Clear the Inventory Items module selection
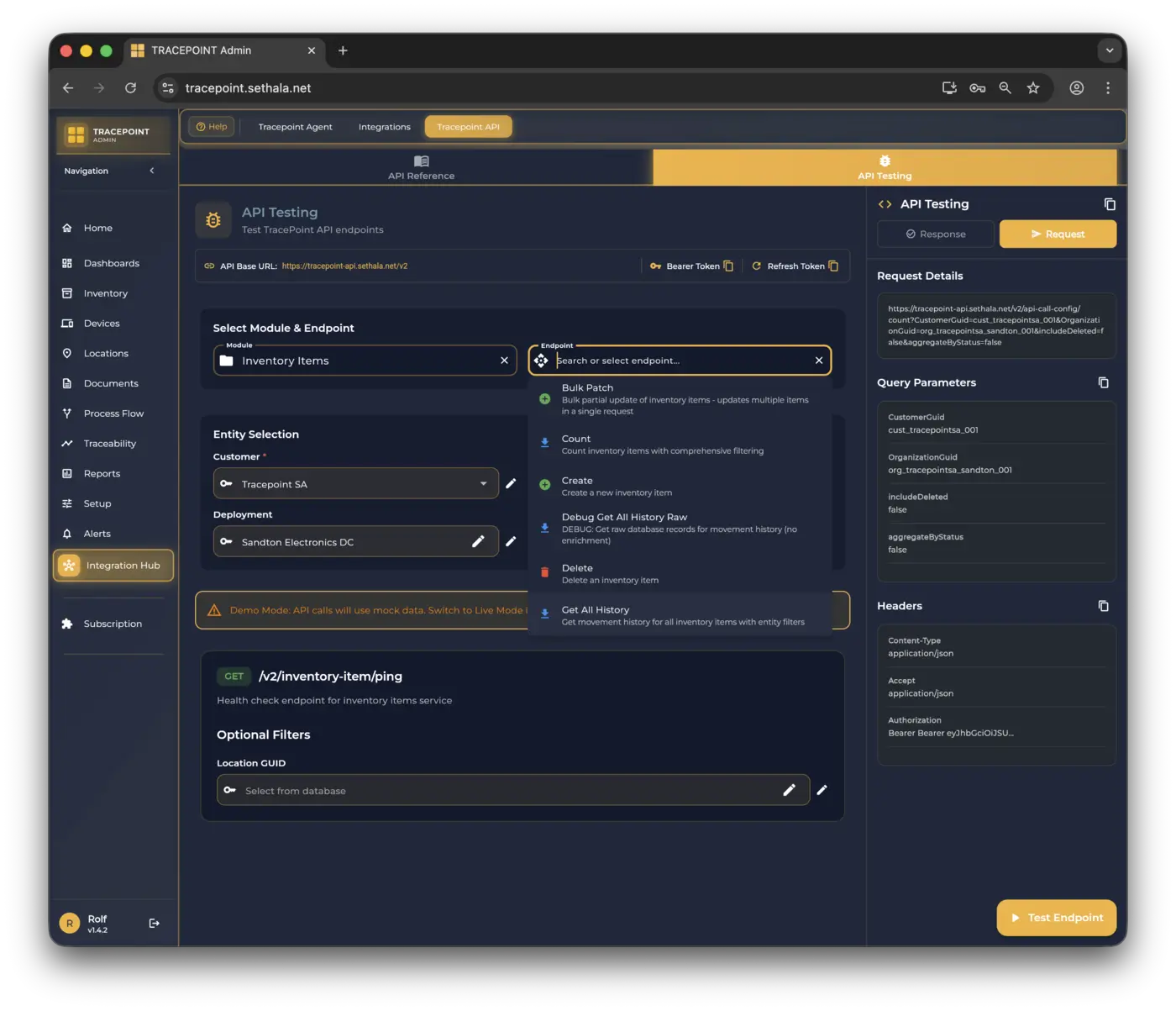 504,361
